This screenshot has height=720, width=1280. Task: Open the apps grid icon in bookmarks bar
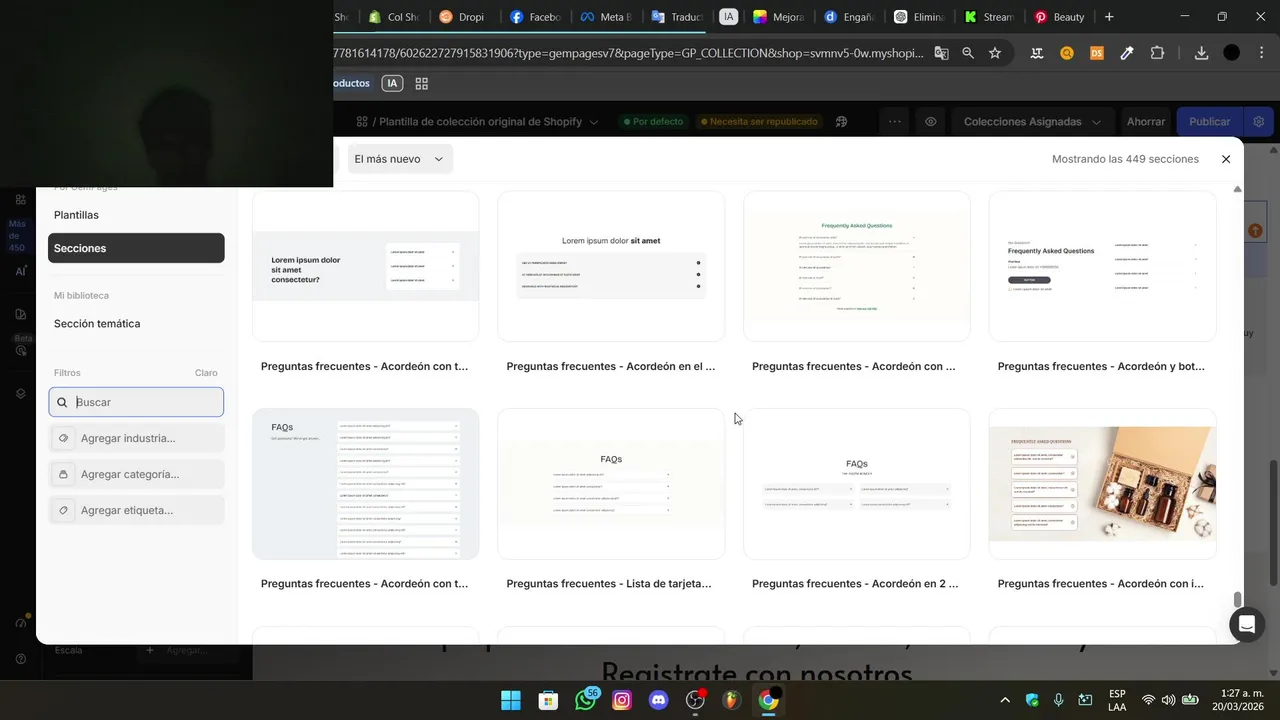click(422, 83)
